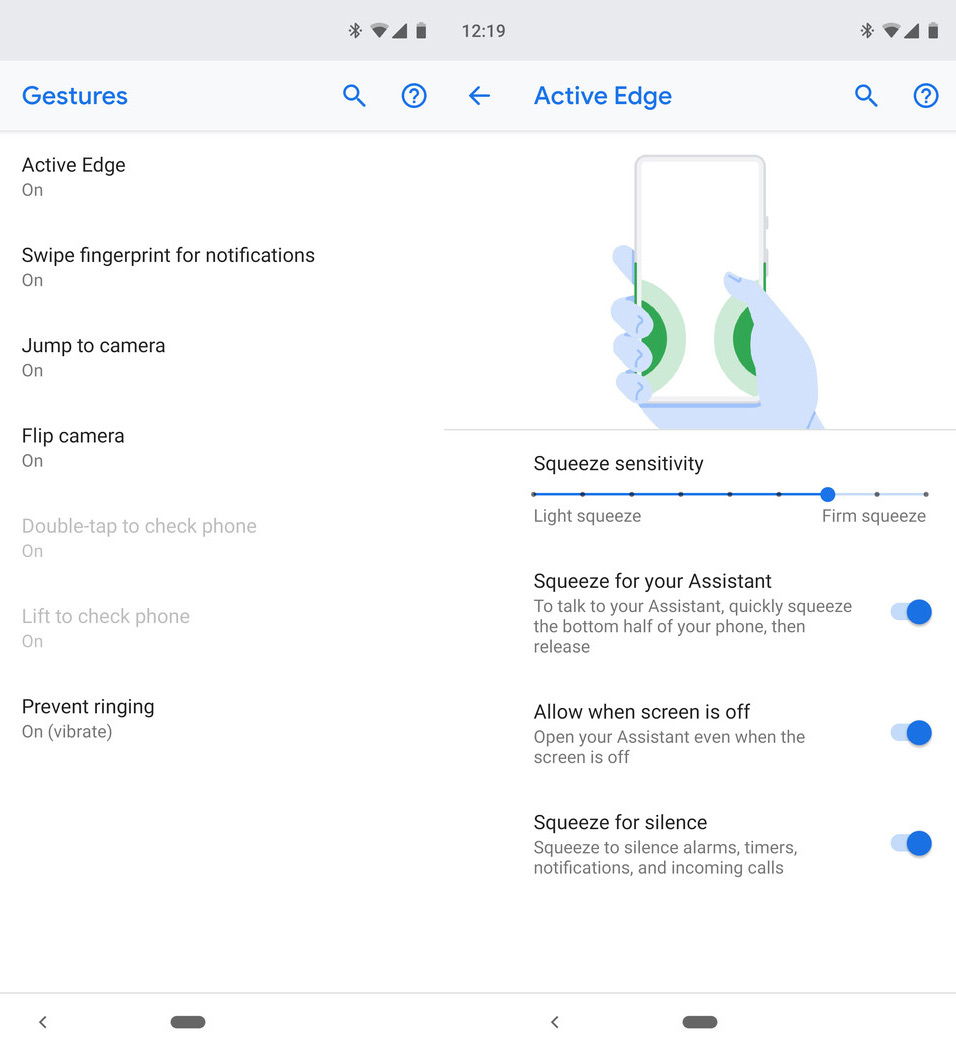The width and height of the screenshot is (956, 1052).
Task: Open the Prevent ringing setting
Action: tap(221, 718)
